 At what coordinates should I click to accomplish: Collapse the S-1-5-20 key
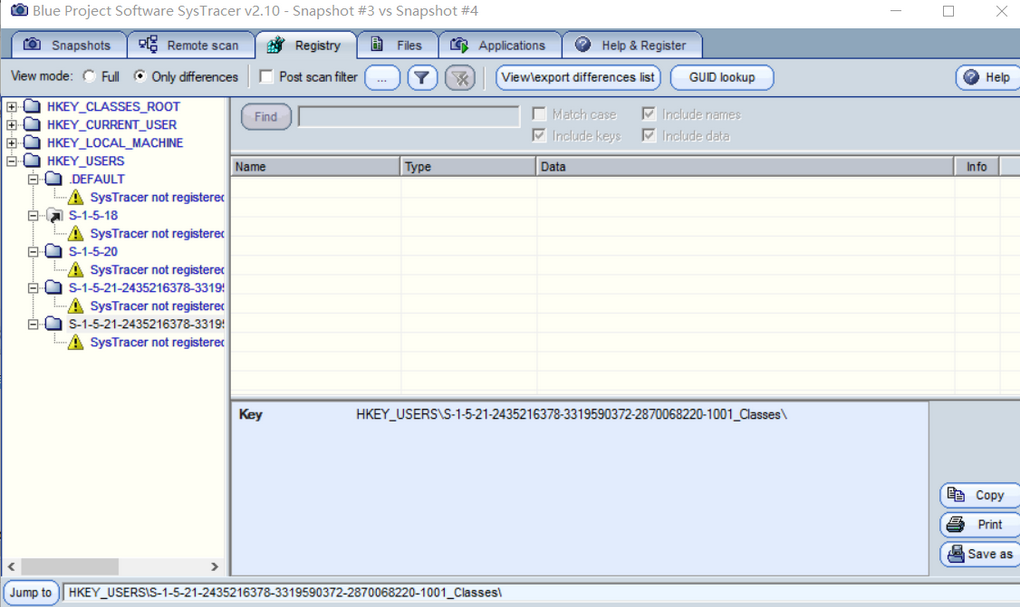point(33,252)
